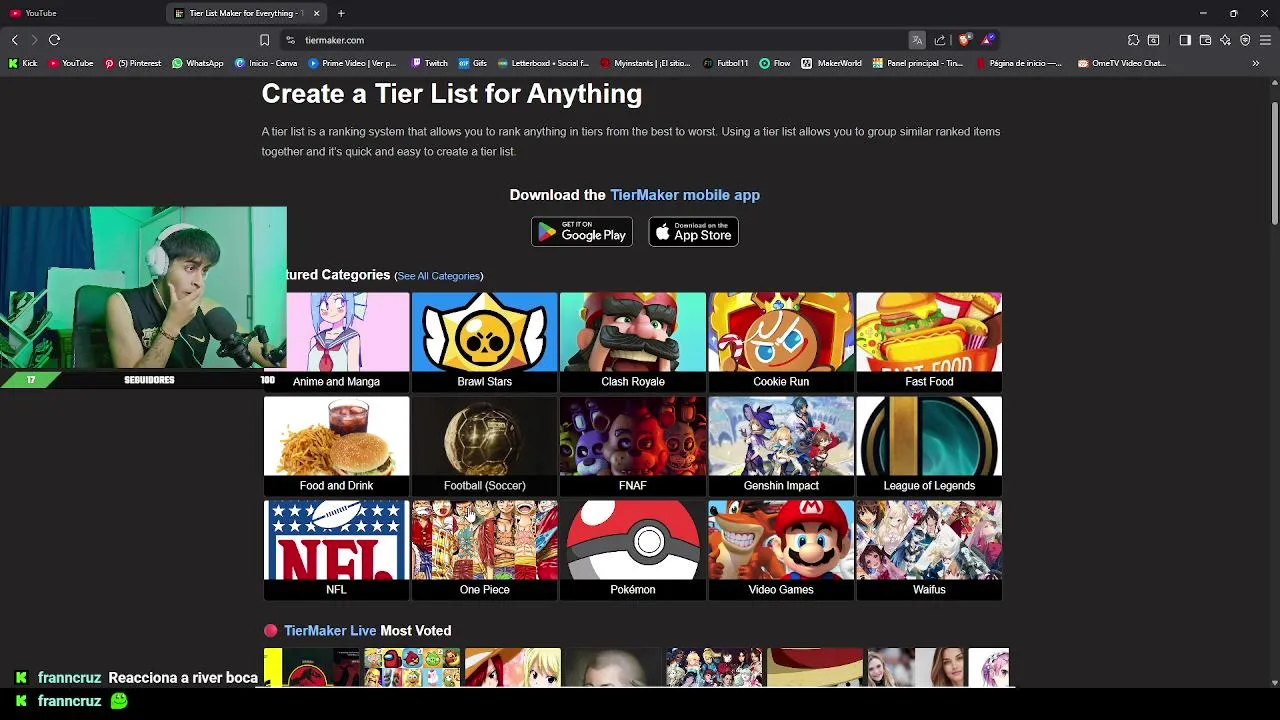Open the Flow bookmark

point(775,63)
